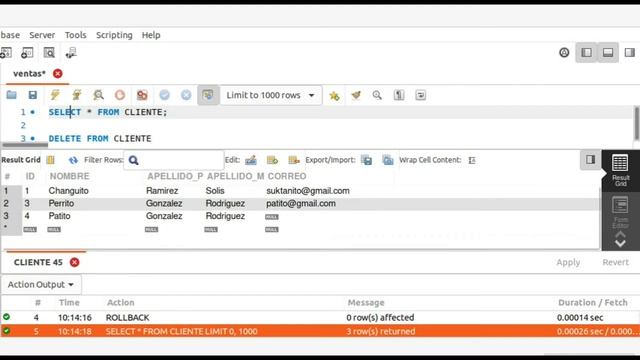Explain query plan magnifier-lightning icon
This screenshot has width=640, height=360.
pyautogui.click(x=98, y=95)
